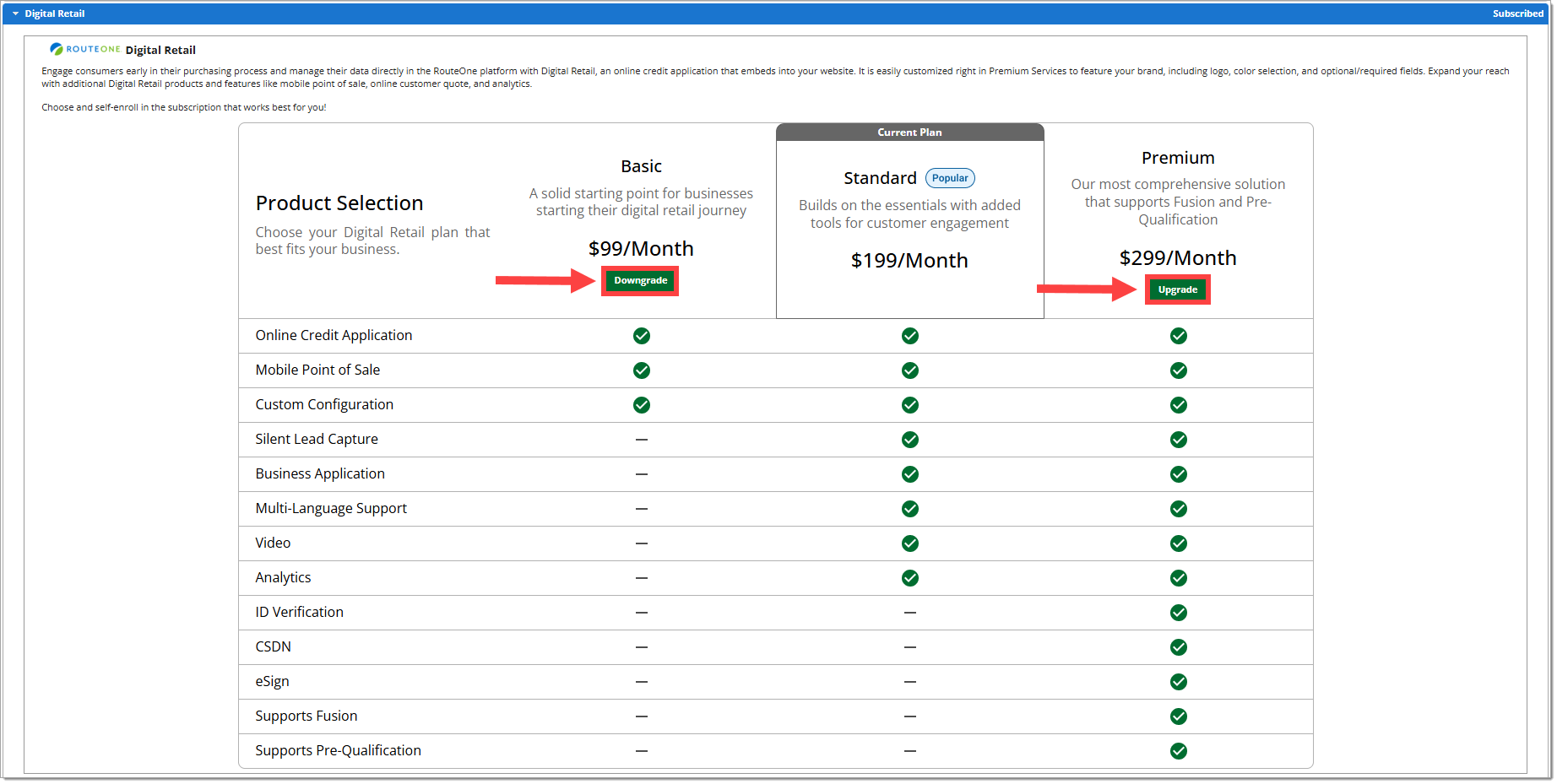The height and width of the screenshot is (784, 1557).
Task: Click the Multi-Language Support feature label
Action: pyautogui.click(x=331, y=509)
